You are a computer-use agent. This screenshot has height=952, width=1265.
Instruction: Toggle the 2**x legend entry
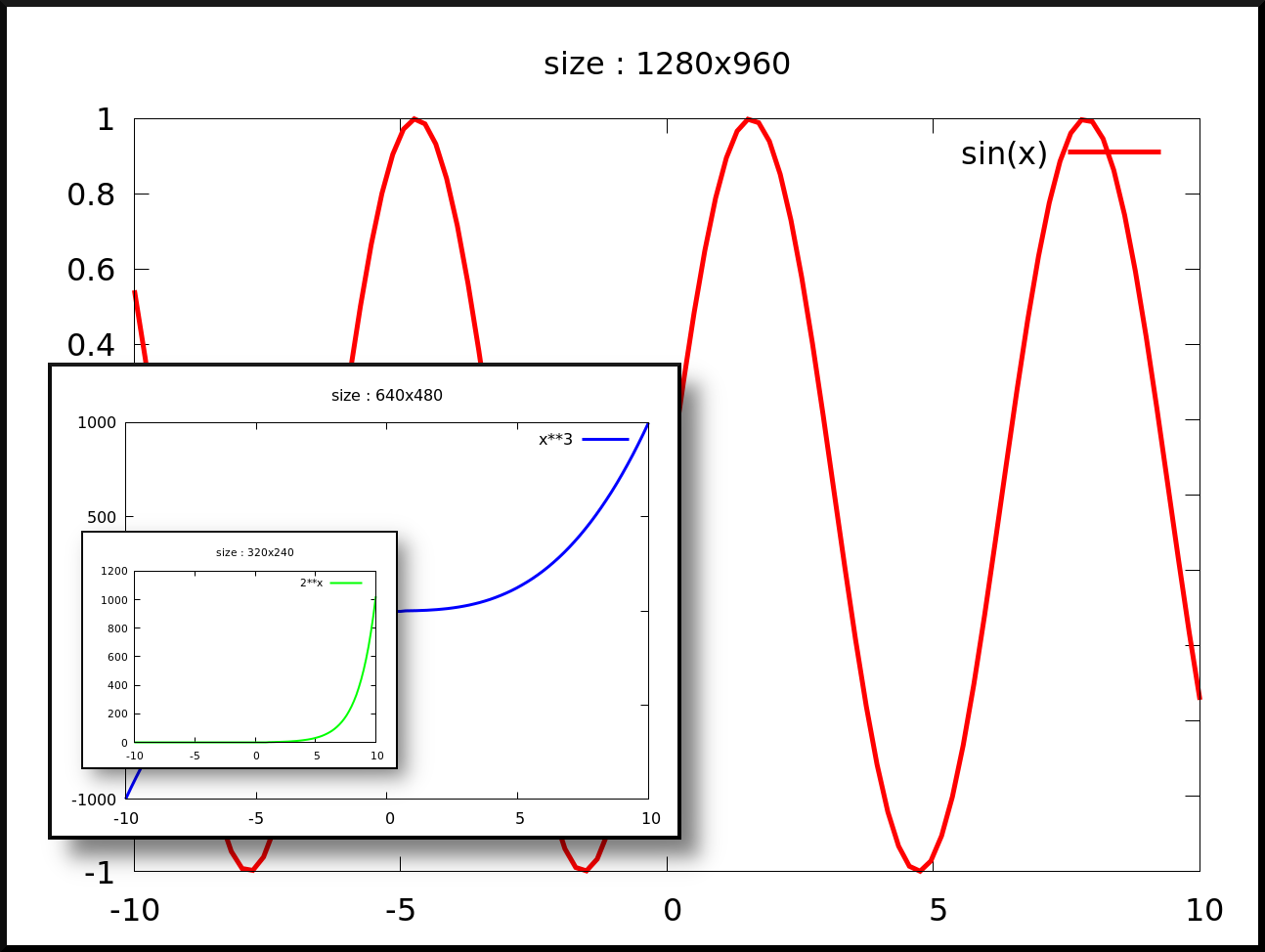(x=311, y=582)
